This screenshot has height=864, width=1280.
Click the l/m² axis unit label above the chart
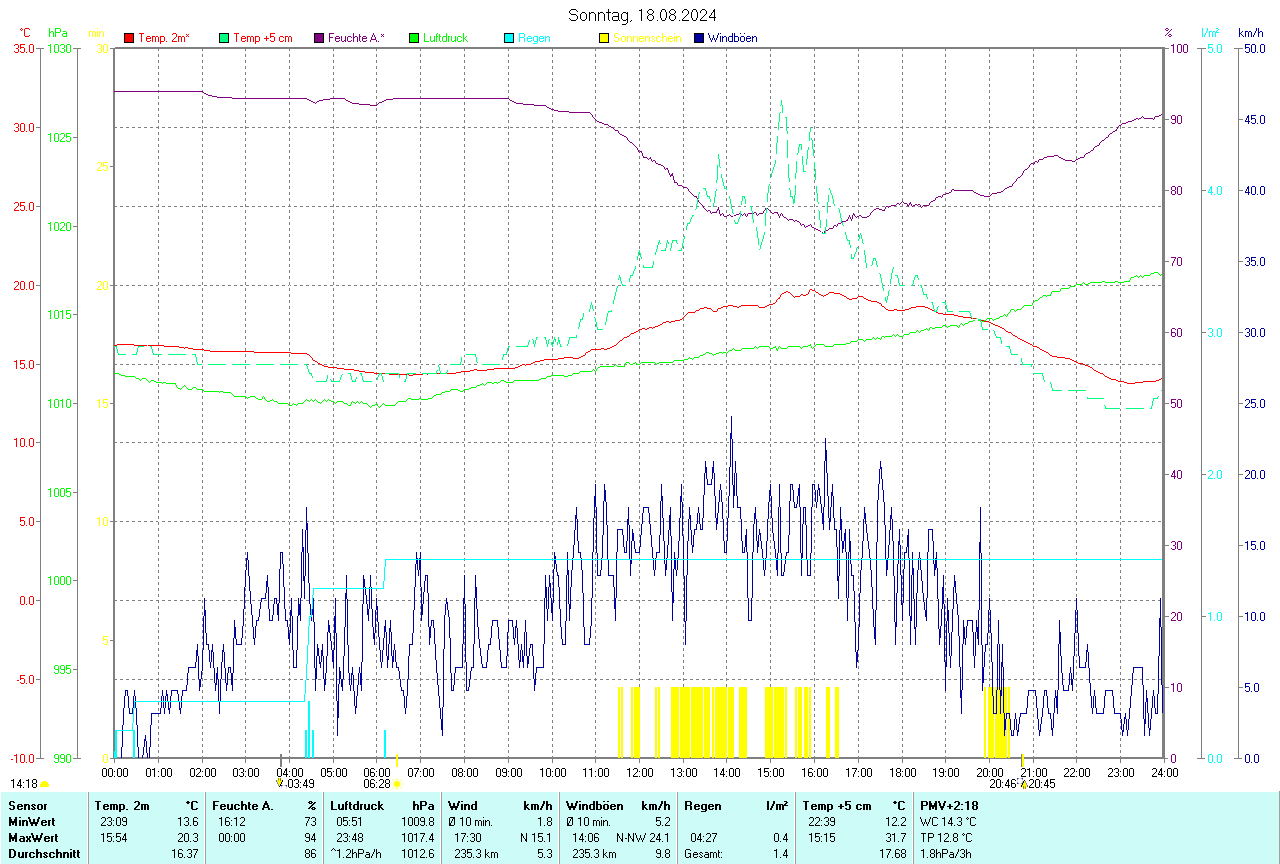(1211, 33)
